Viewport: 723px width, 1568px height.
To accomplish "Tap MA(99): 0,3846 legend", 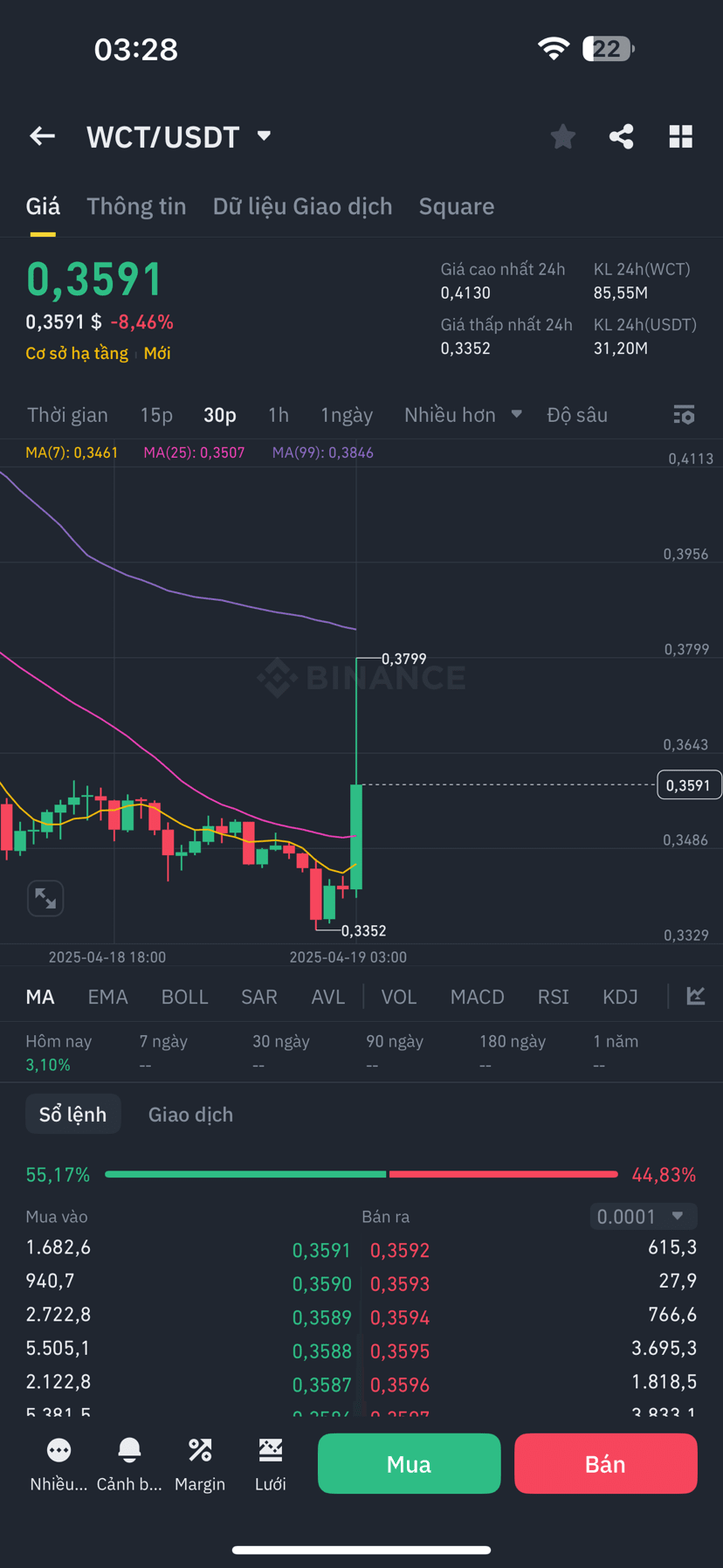I will [x=323, y=452].
